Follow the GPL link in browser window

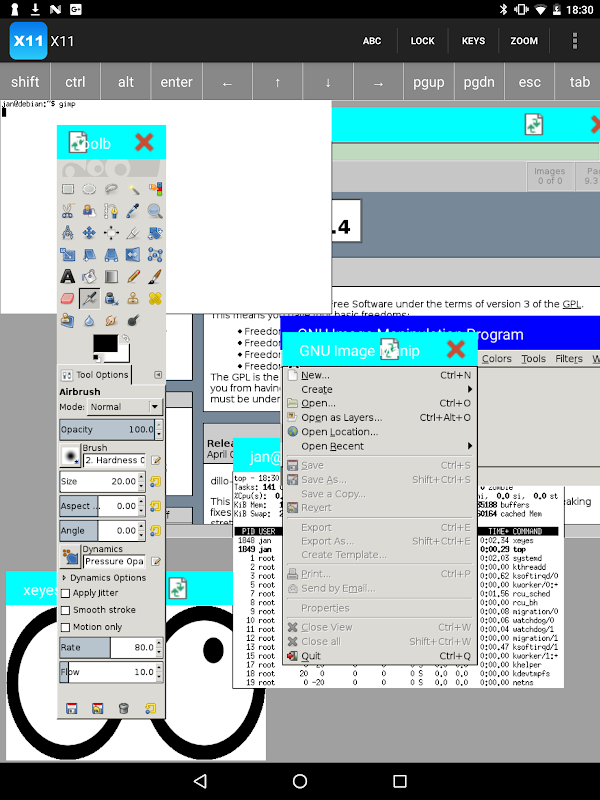571,304
